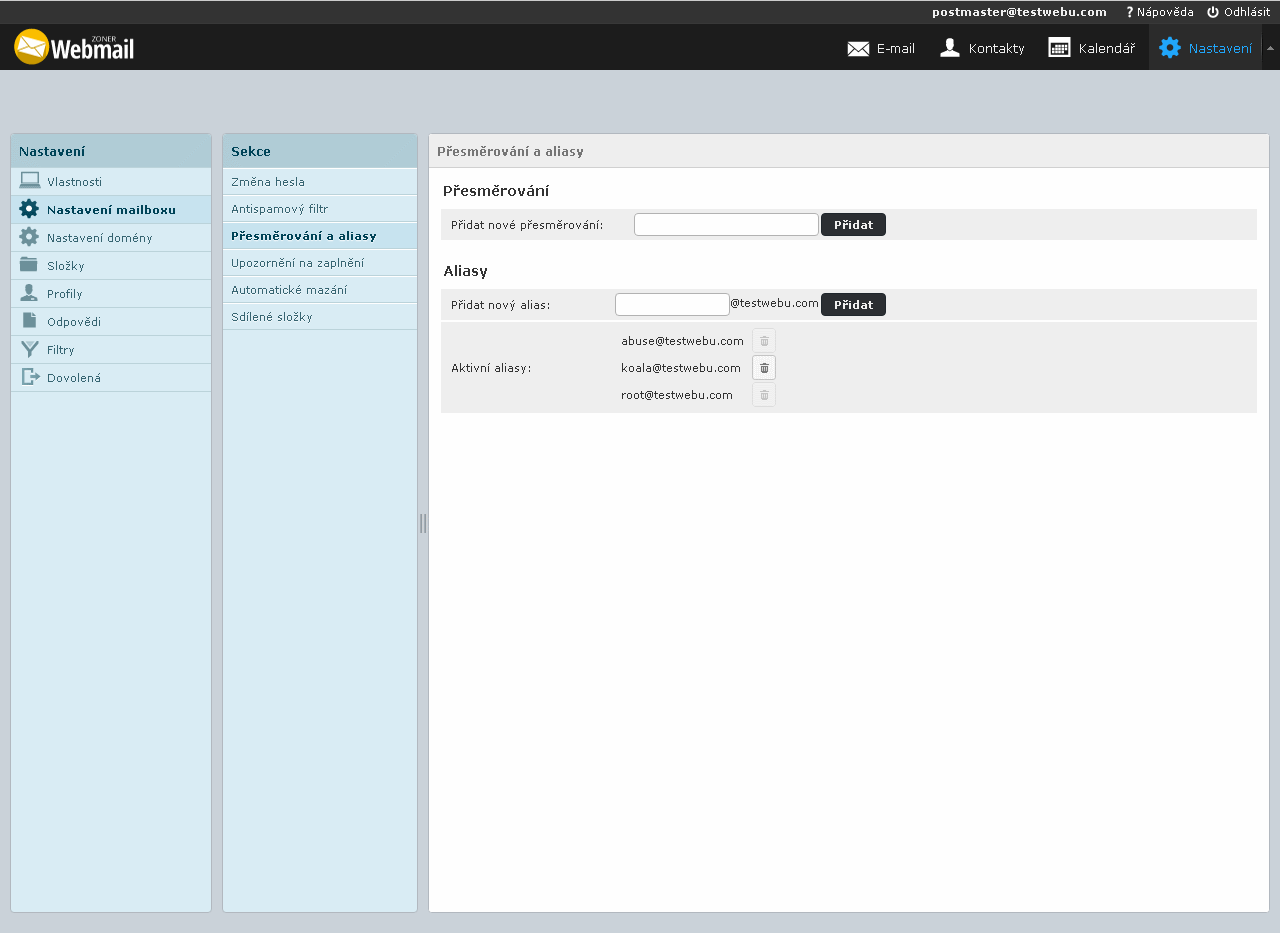Viewport: 1280px width, 933px height.
Task: Open E-mail via envelope icon
Action: click(858, 48)
